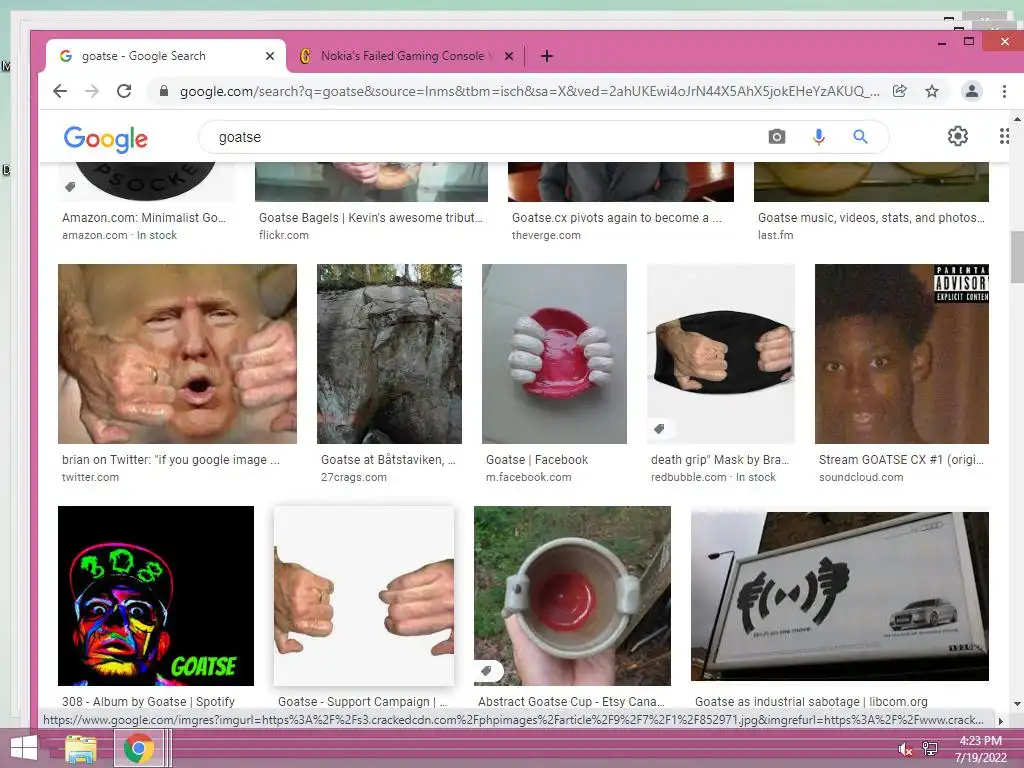Click the page vertical scrollbar thumb
1024x768 pixels.
1017,257
